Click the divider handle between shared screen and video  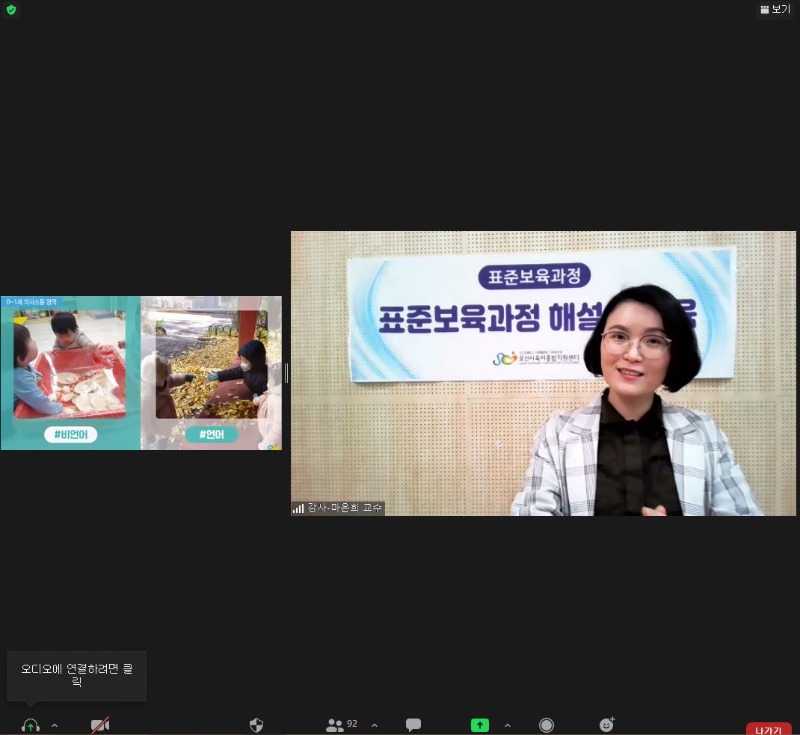click(286, 373)
